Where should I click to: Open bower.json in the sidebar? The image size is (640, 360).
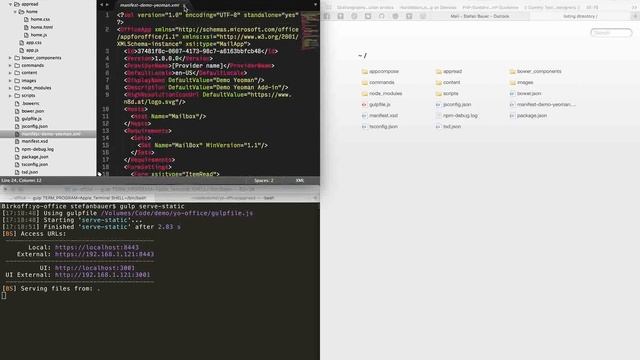point(33,111)
